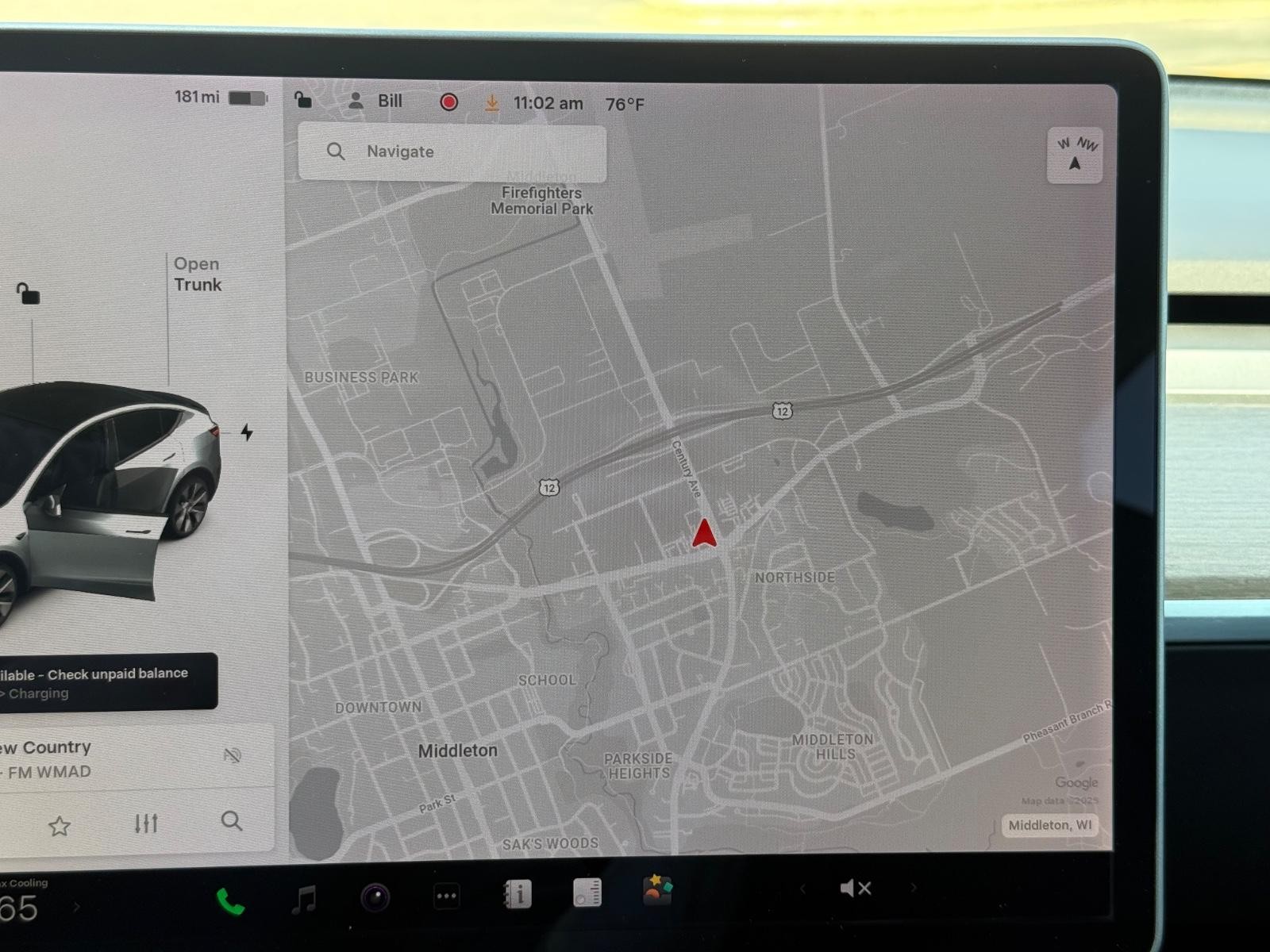
Task: Tap BUSINESS PARK label on map
Action: (361, 378)
